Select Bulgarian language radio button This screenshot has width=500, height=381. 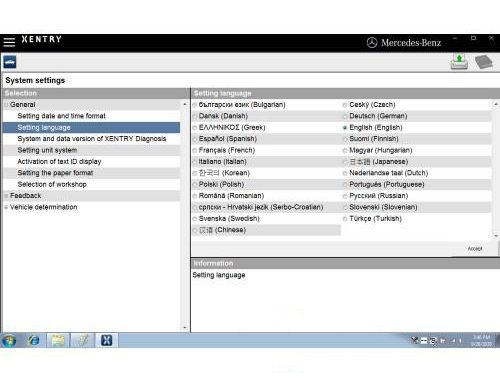tap(195, 105)
